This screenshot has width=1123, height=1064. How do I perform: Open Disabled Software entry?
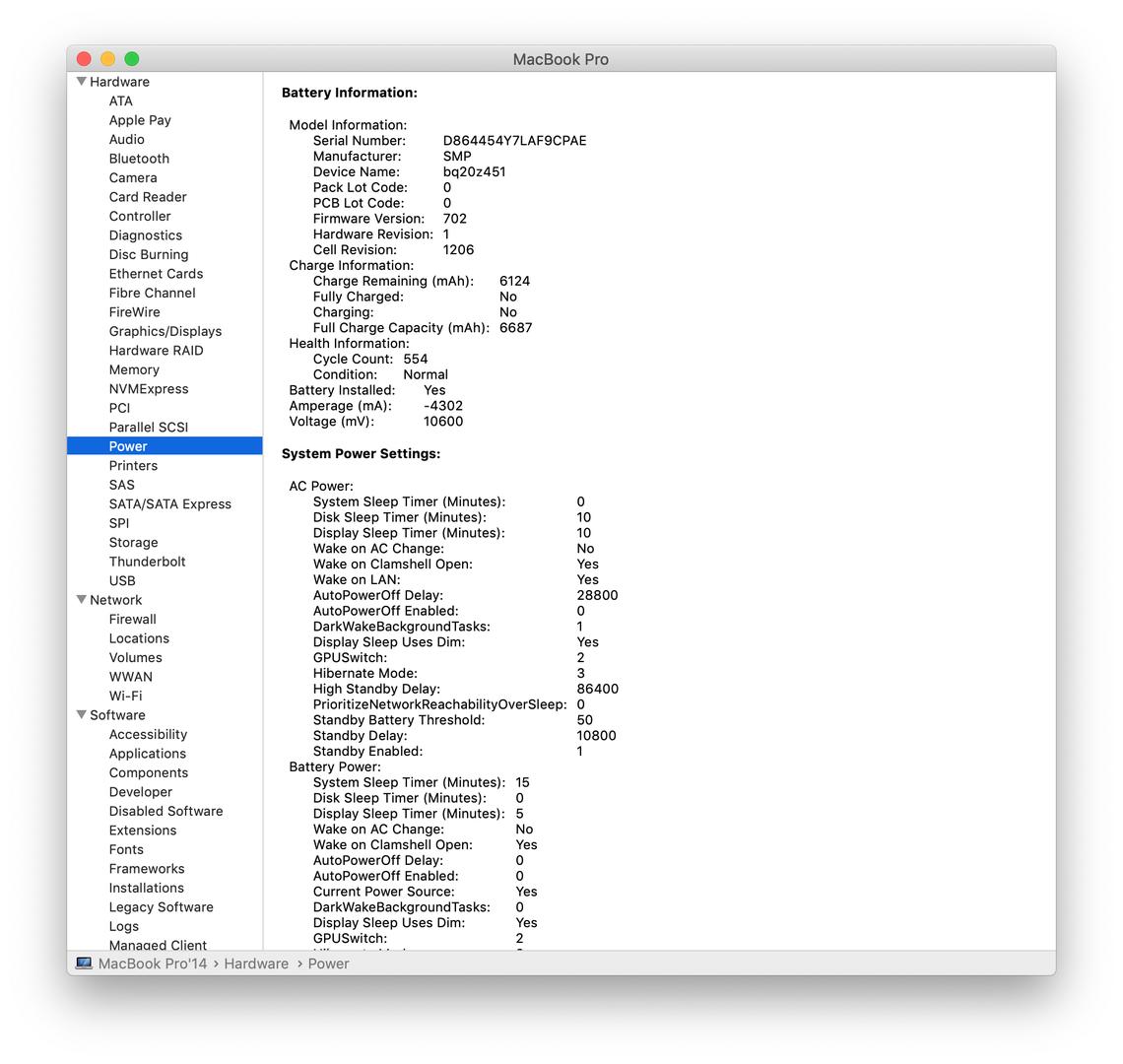[165, 811]
